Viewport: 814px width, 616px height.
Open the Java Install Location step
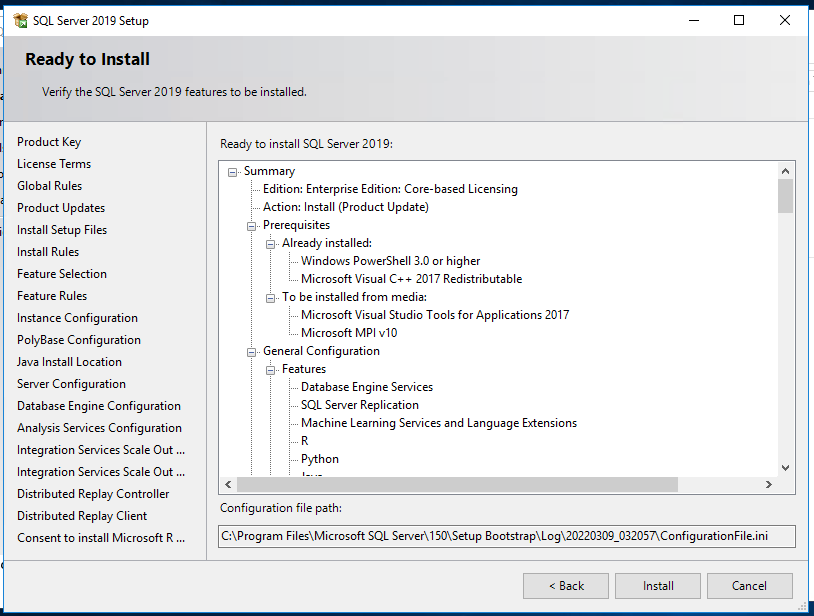pos(69,362)
